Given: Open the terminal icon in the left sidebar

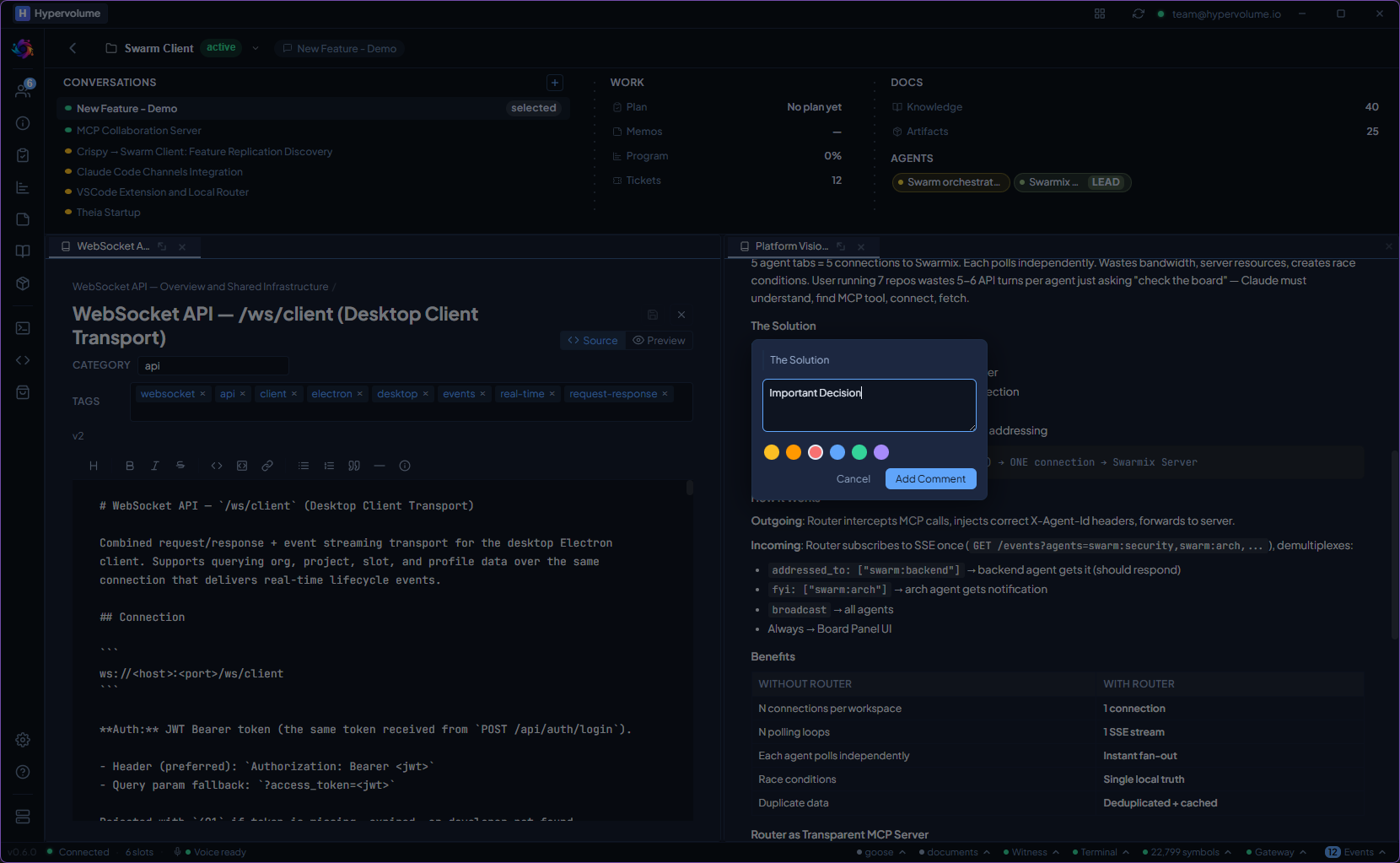Looking at the screenshot, I should [x=23, y=328].
